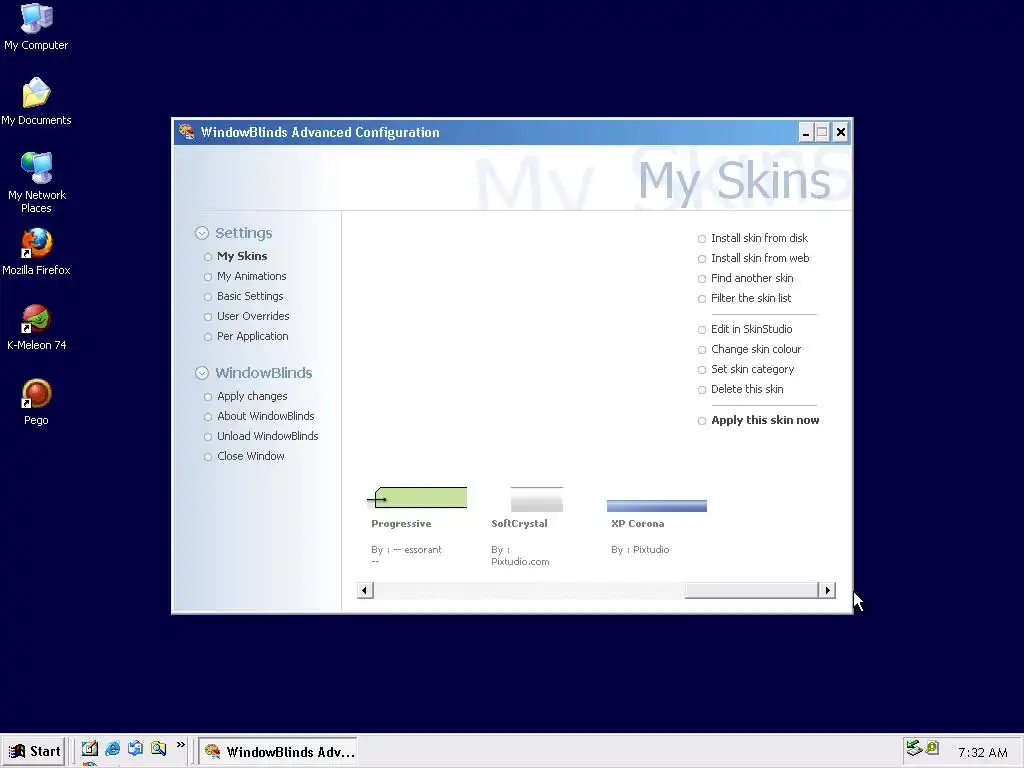Click the Progressive skin name
The height and width of the screenshot is (768, 1024).
point(401,524)
